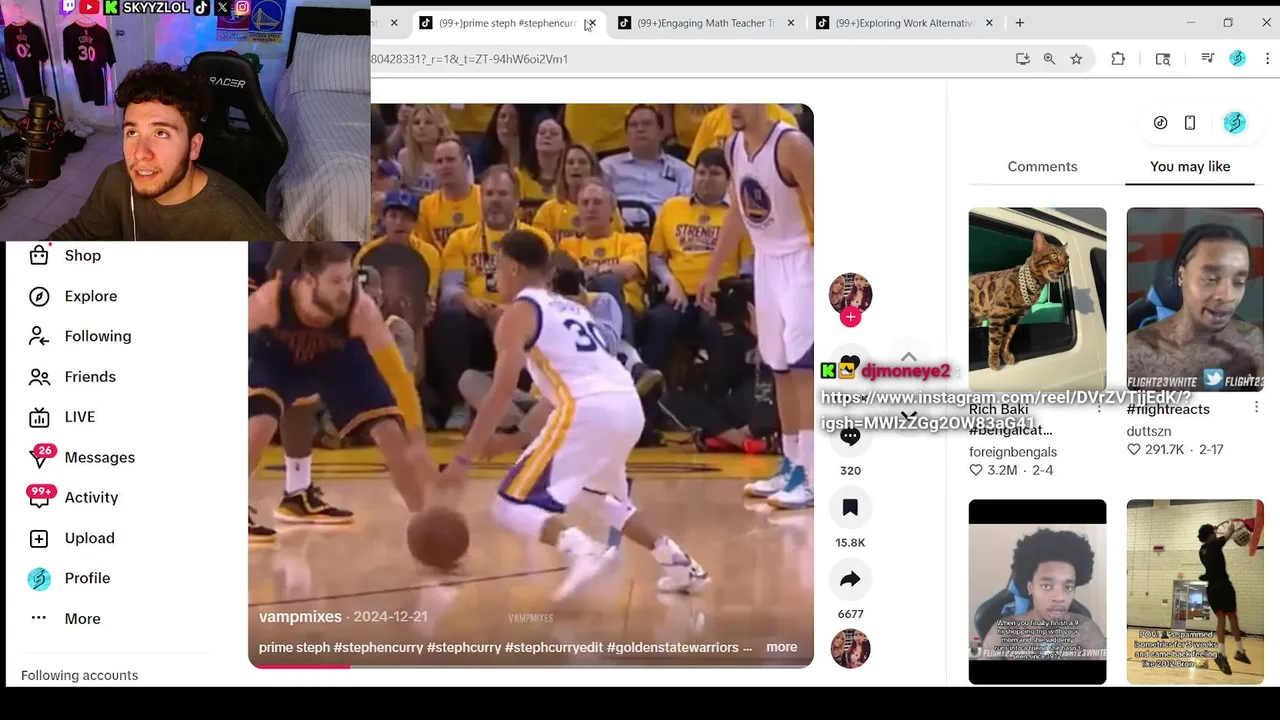Open the Chrome three-dot menu
The height and width of the screenshot is (720, 1280).
[1267, 59]
